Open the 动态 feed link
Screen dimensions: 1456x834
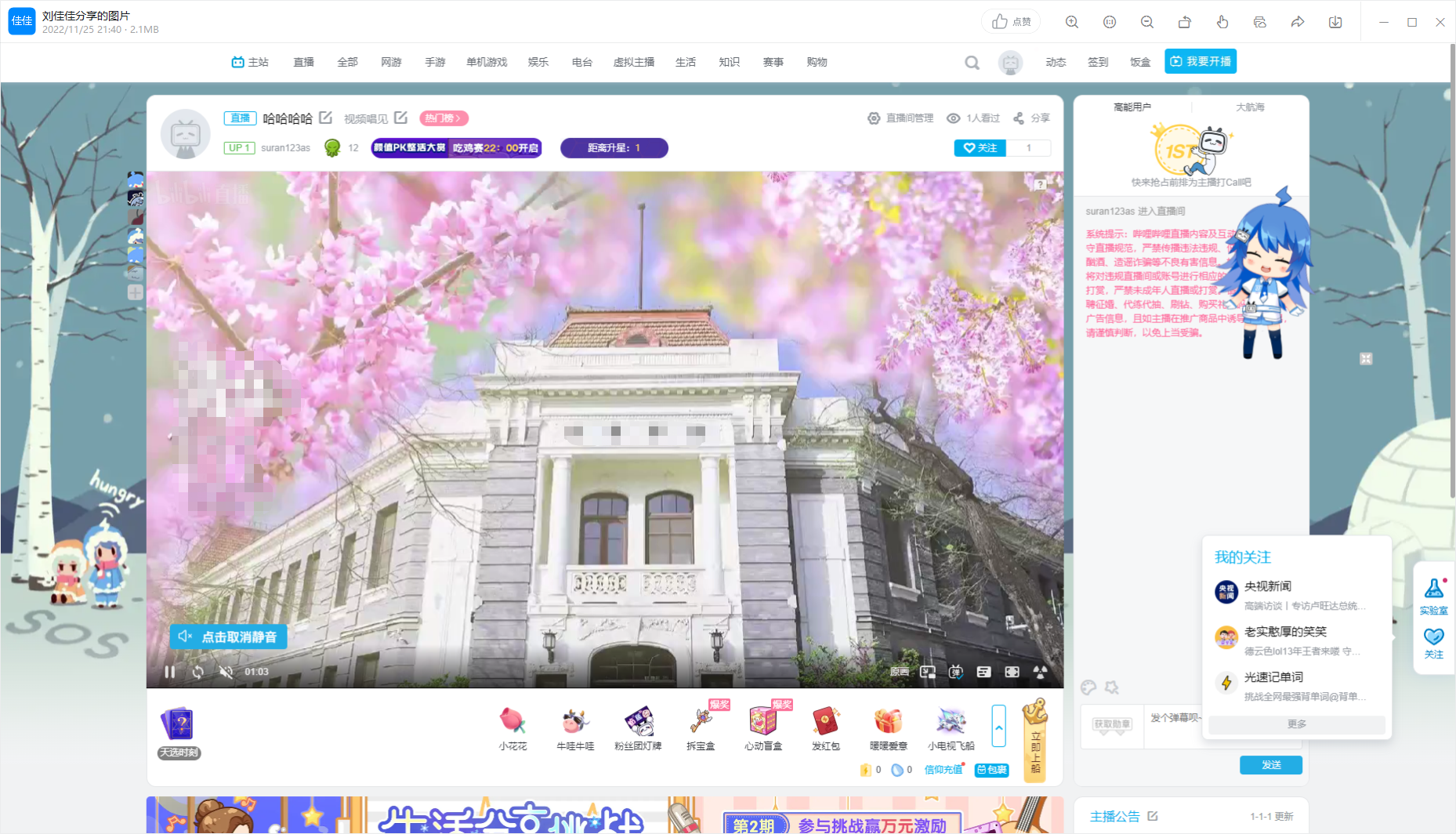pos(1056,62)
